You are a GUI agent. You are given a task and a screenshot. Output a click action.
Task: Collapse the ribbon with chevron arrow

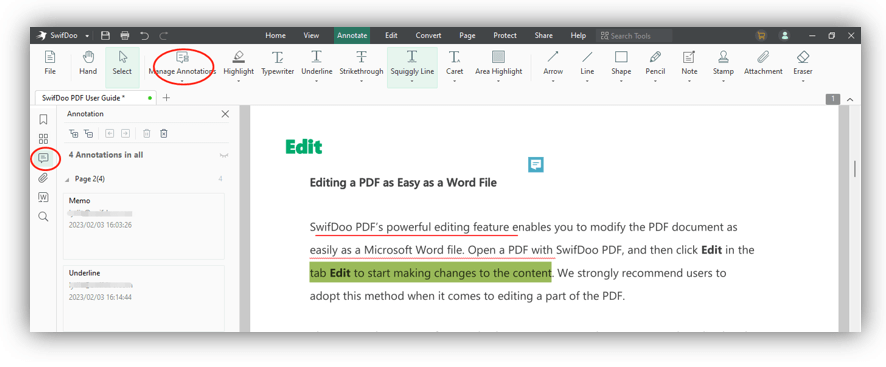coord(850,100)
